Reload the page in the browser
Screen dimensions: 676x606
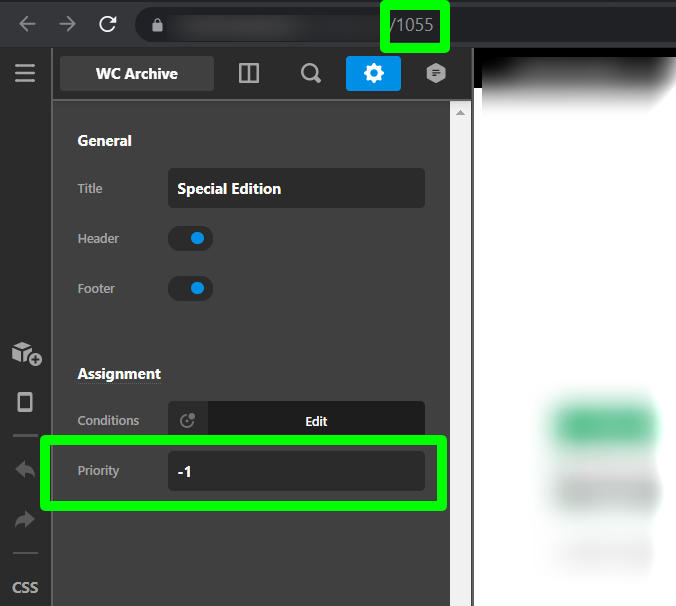108,24
